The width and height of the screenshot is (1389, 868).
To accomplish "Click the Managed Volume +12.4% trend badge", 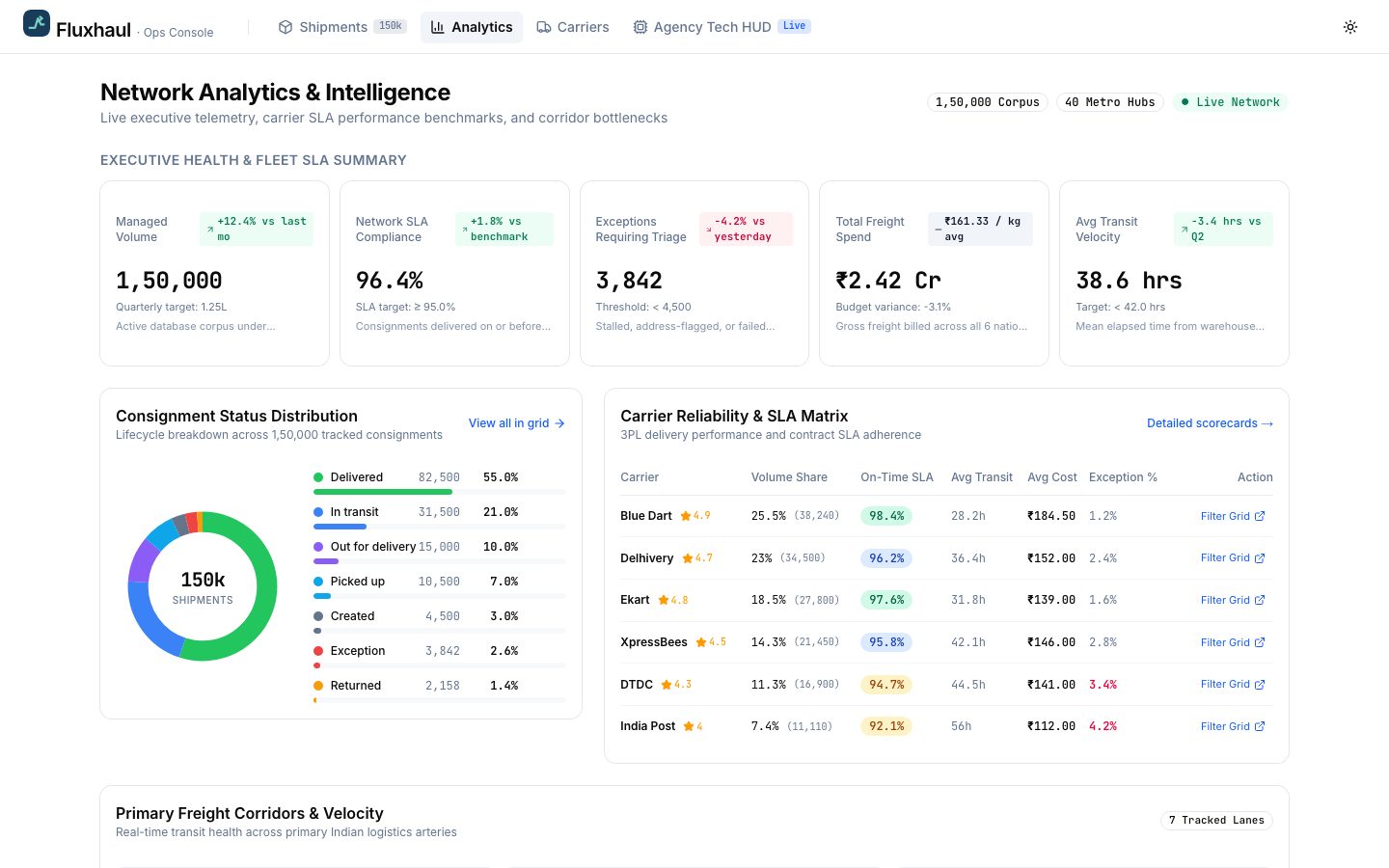I will pyautogui.click(x=257, y=229).
